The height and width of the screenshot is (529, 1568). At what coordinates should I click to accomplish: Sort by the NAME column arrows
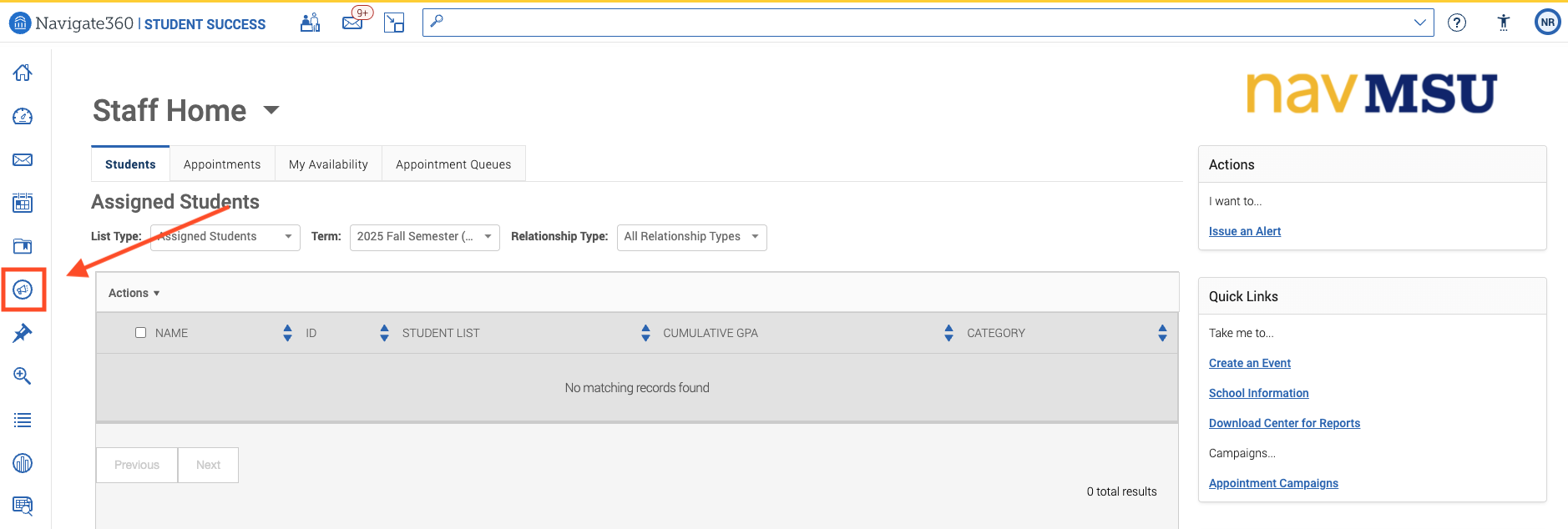point(287,333)
